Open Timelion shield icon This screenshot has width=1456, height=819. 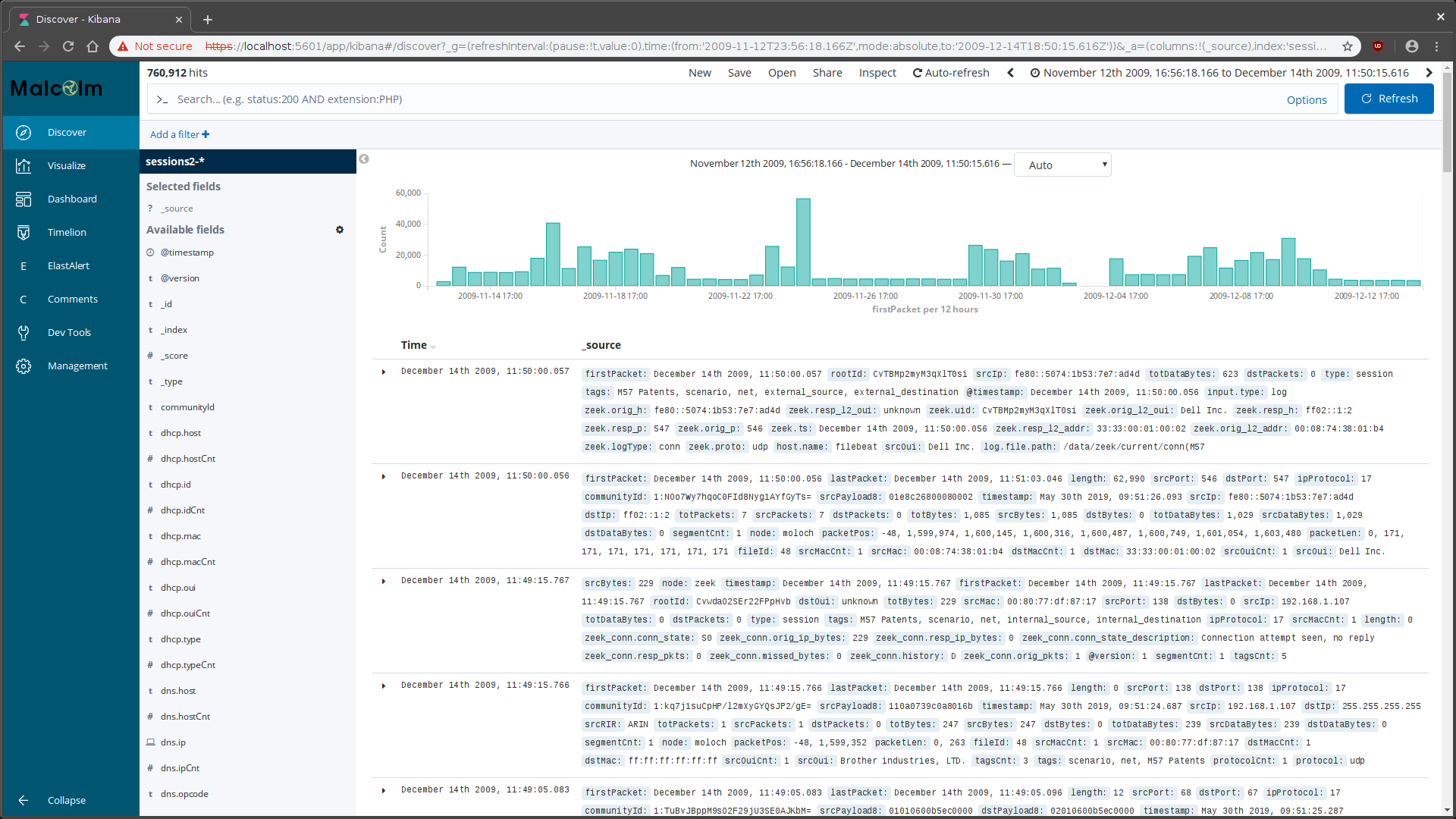click(x=24, y=233)
